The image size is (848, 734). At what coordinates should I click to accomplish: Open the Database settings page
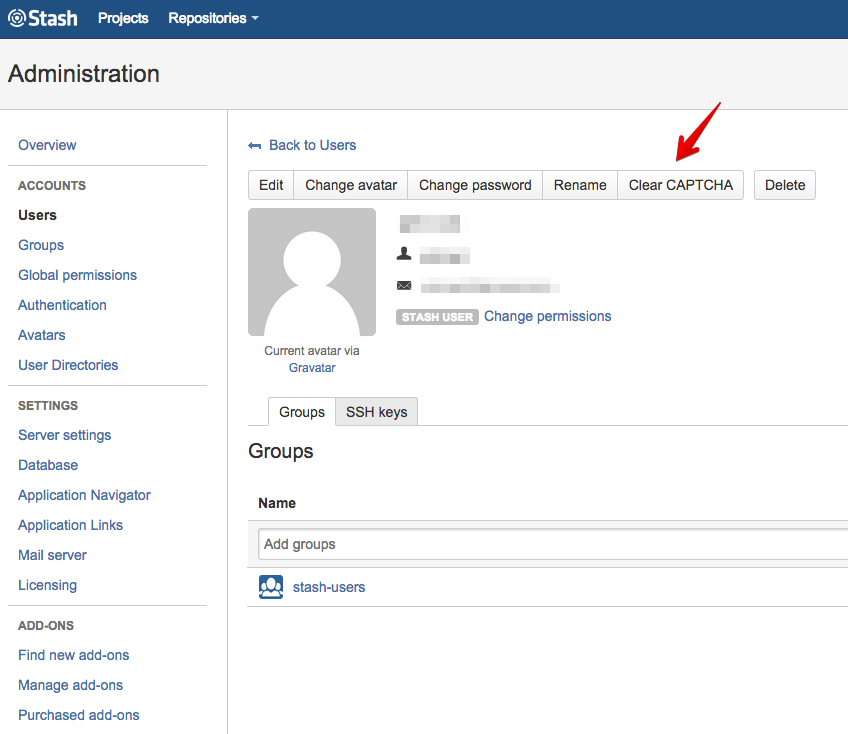pos(48,465)
